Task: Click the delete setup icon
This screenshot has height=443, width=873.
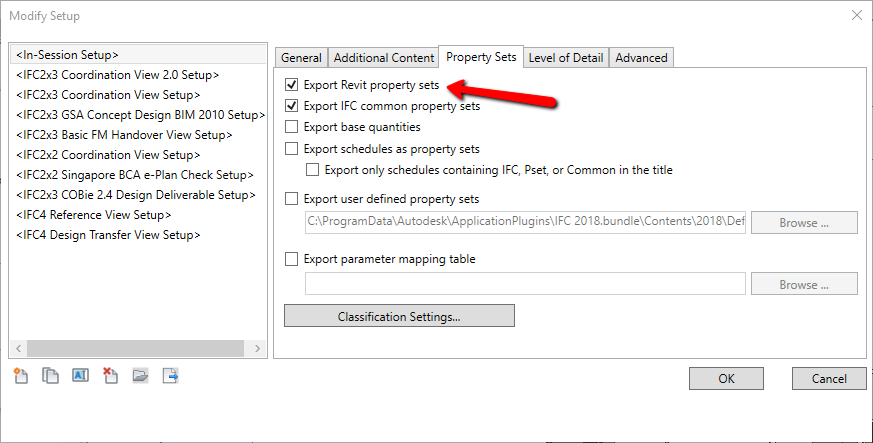Action: (x=110, y=376)
